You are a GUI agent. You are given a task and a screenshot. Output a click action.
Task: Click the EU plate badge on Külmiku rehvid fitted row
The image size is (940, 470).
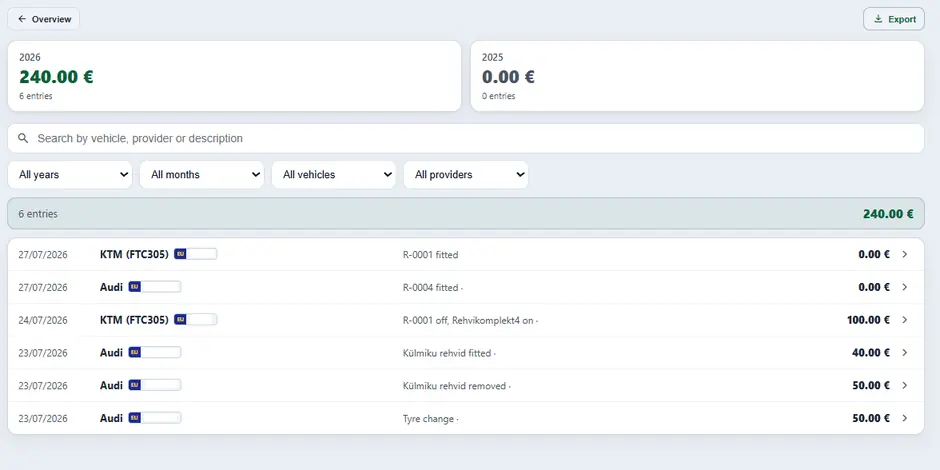coord(155,352)
